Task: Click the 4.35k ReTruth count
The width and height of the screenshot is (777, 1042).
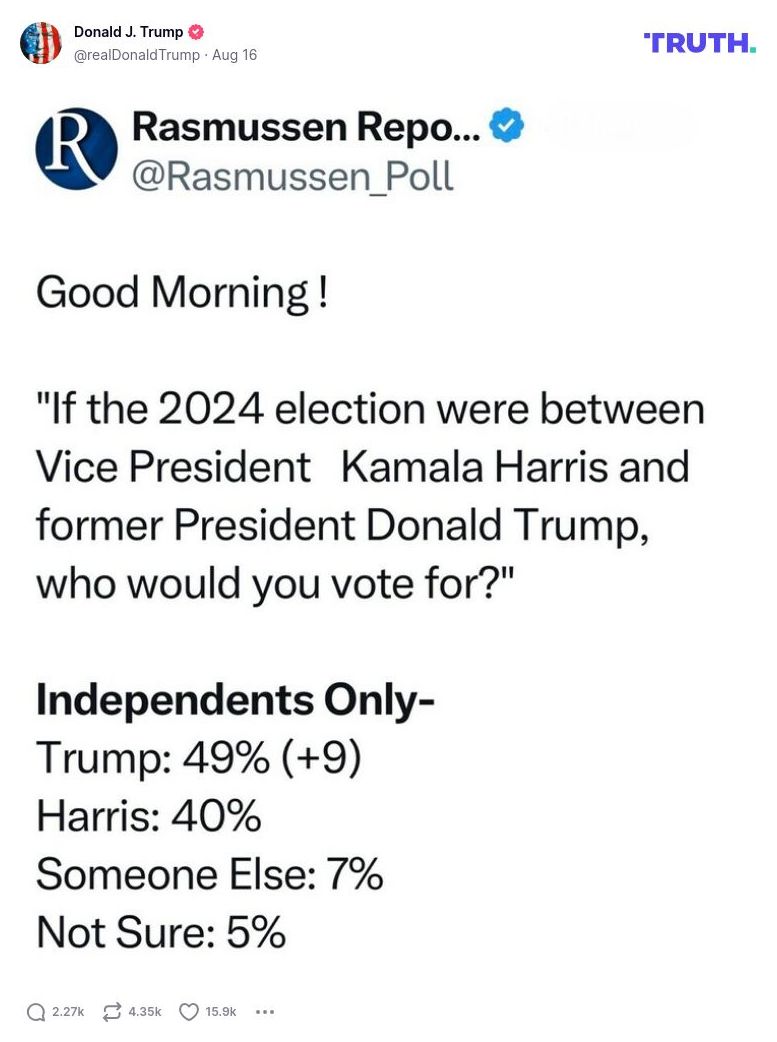Action: pyautogui.click(x=144, y=1012)
